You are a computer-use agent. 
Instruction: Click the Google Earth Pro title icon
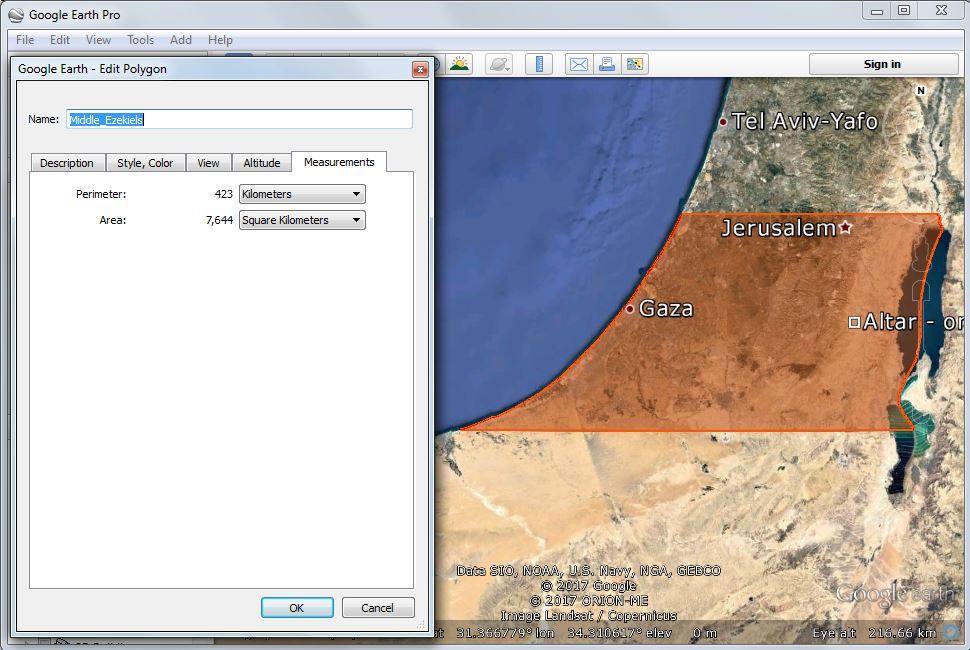pos(16,14)
